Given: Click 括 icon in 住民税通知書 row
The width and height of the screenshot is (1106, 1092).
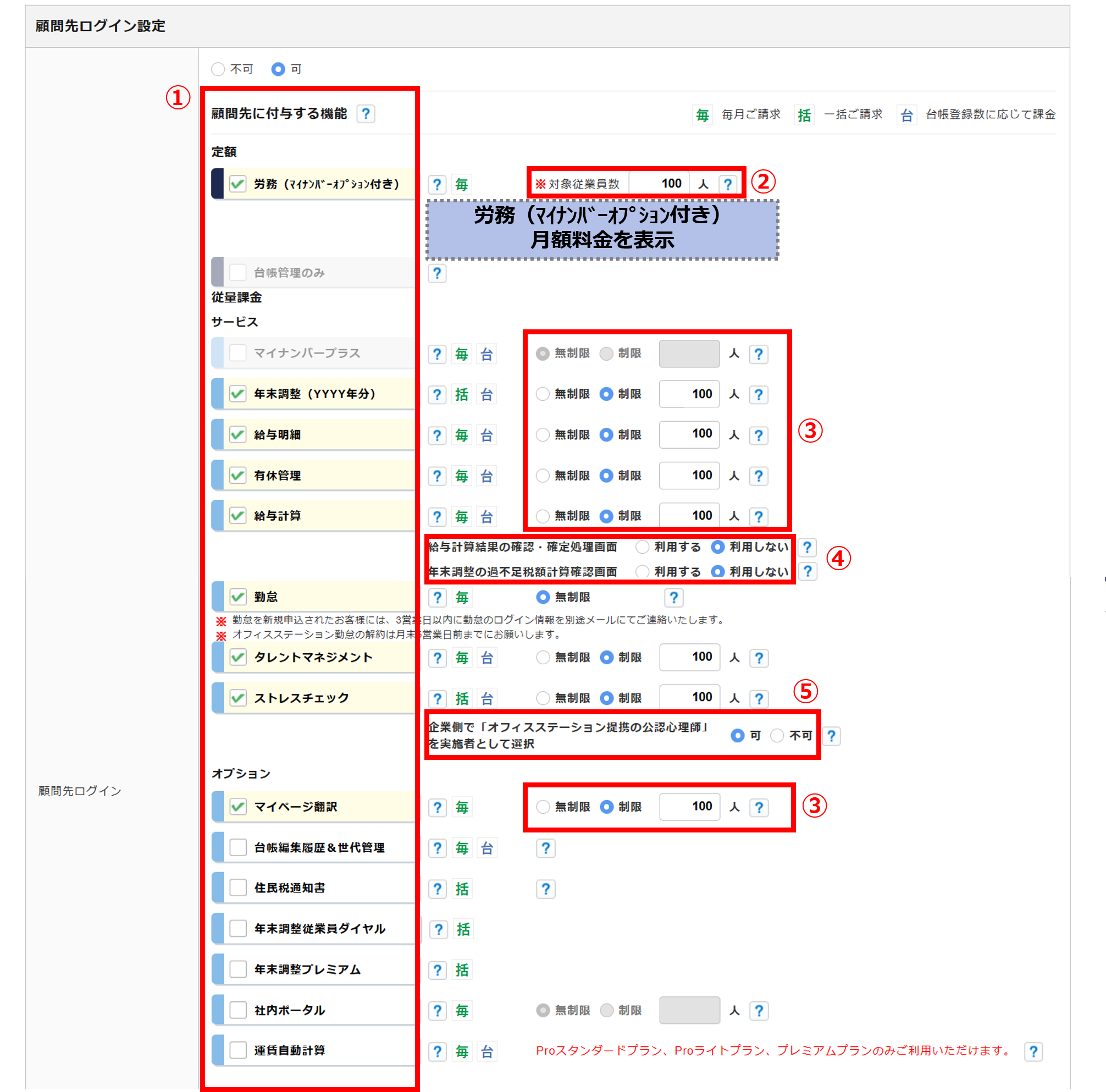Looking at the screenshot, I should click(461, 889).
